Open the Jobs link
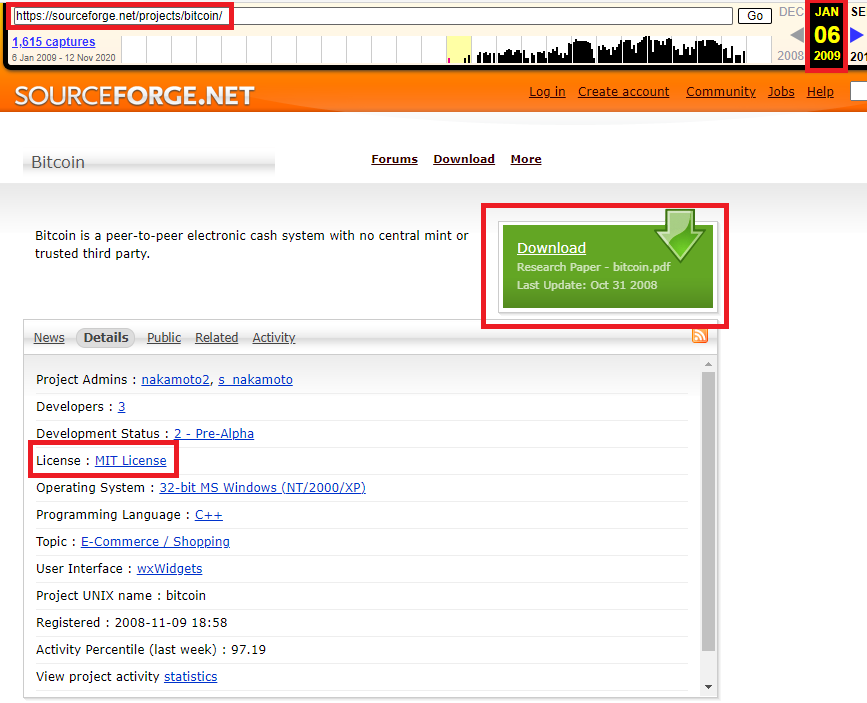Screen dimensions: 867x703 coord(781,92)
